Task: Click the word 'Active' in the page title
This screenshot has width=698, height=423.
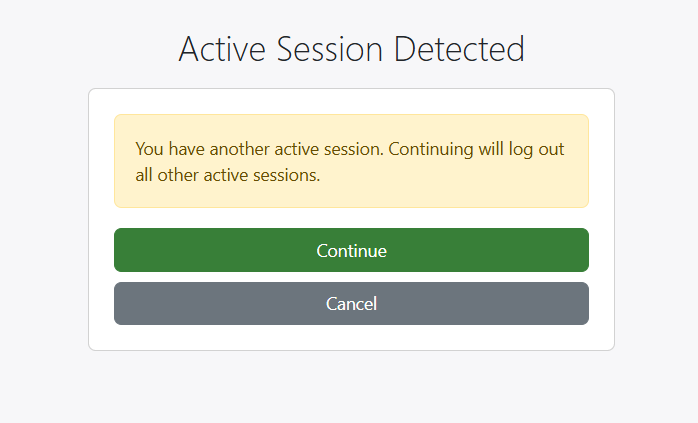Action: point(222,49)
